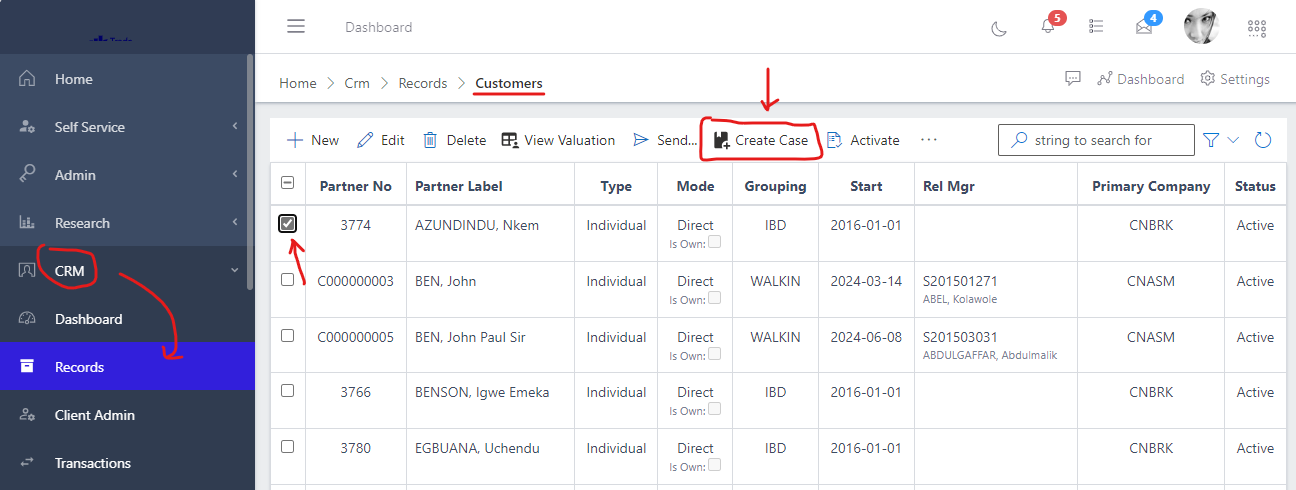Click the Records archive box icon
This screenshot has height=490, width=1296.
pyautogui.click(x=28, y=367)
